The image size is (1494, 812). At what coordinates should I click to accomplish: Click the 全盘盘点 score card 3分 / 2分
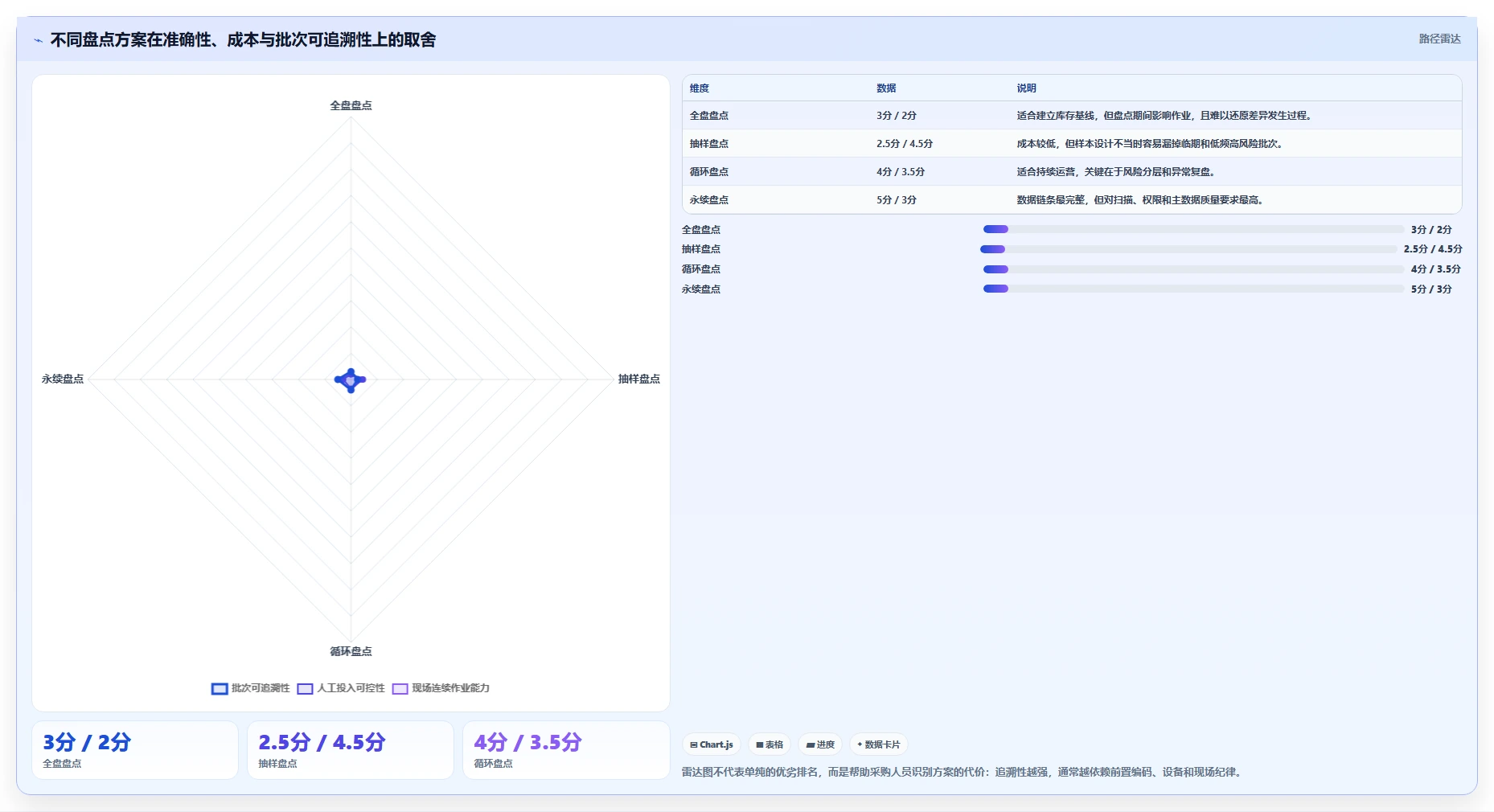[x=135, y=750]
